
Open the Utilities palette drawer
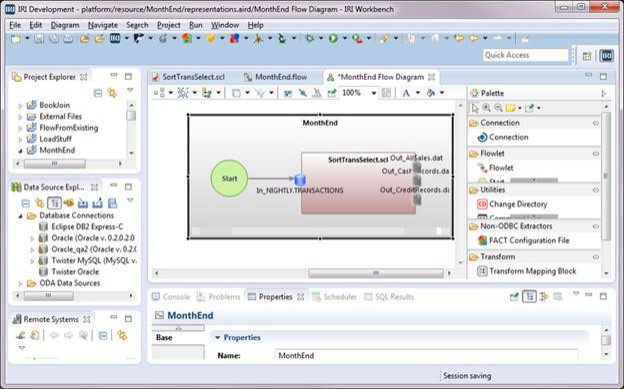pos(534,190)
